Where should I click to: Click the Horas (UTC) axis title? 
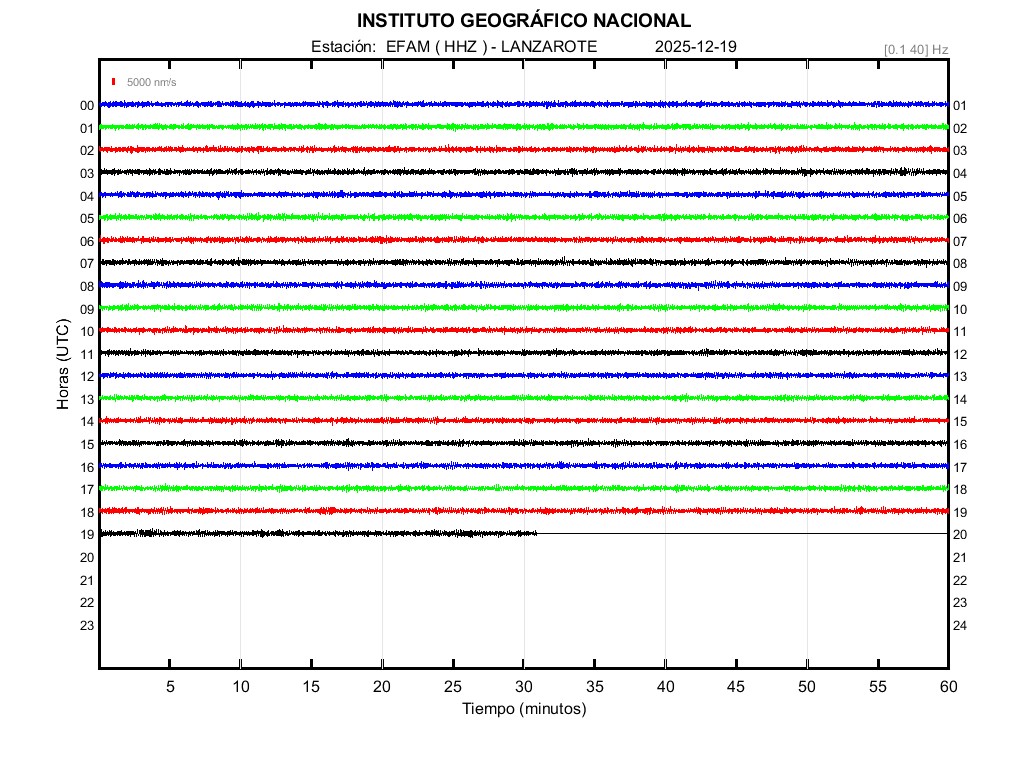coord(63,365)
